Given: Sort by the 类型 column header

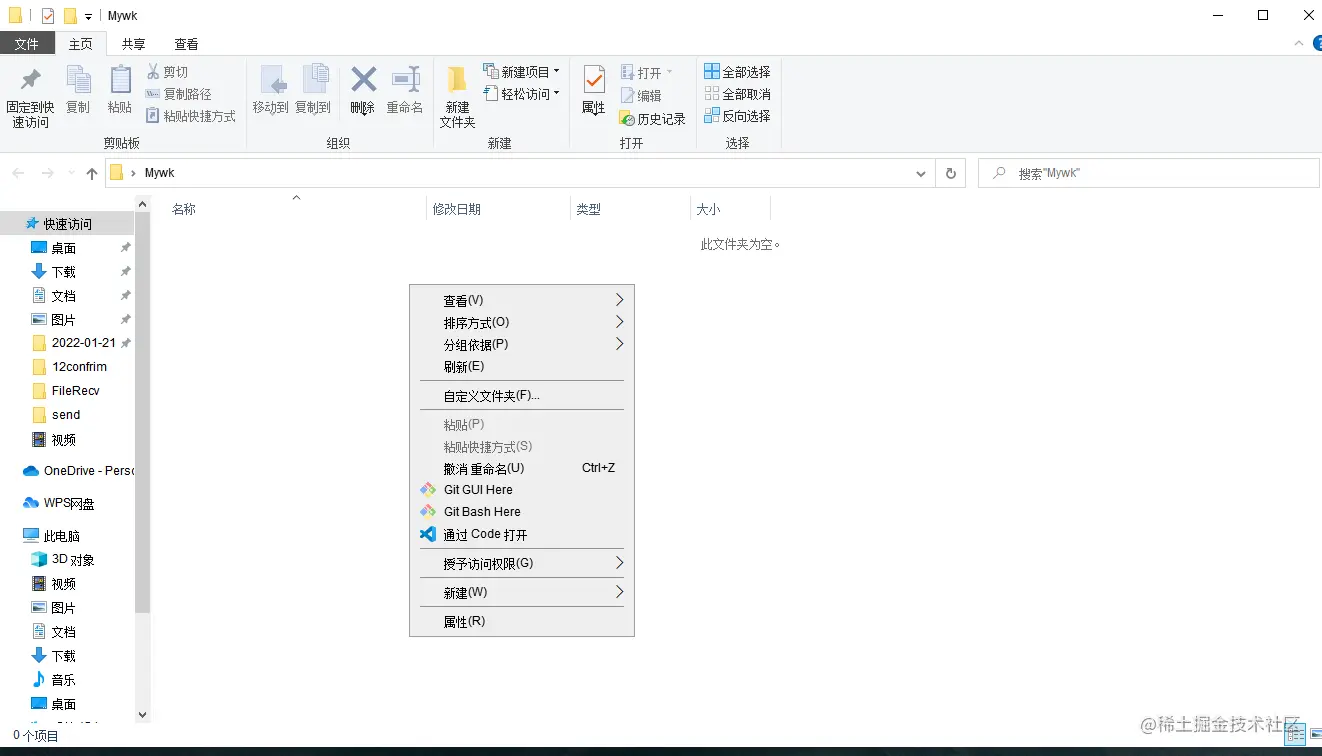Looking at the screenshot, I should (x=588, y=209).
